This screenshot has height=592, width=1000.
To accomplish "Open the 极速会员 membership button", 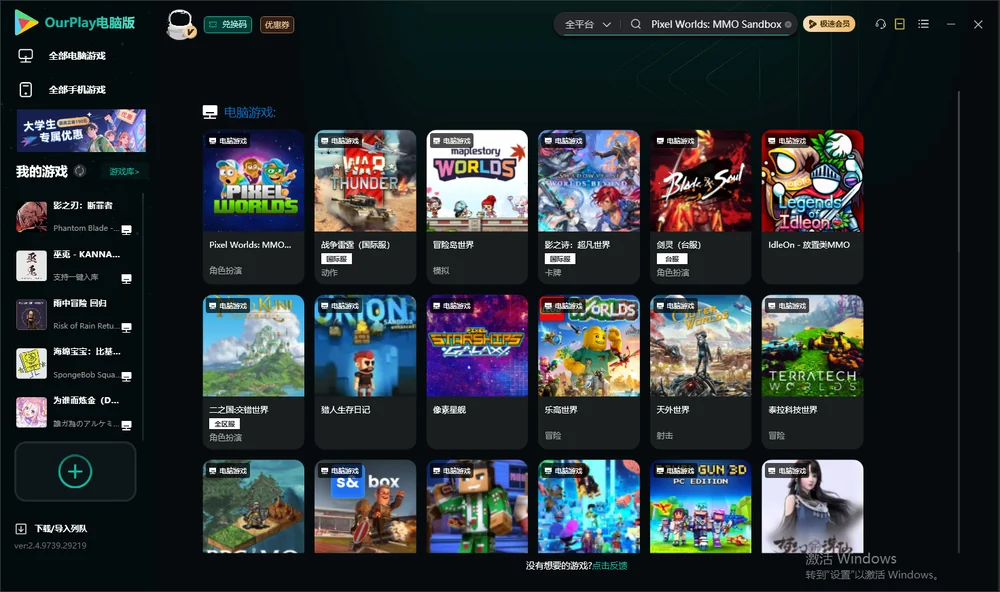I will point(829,24).
